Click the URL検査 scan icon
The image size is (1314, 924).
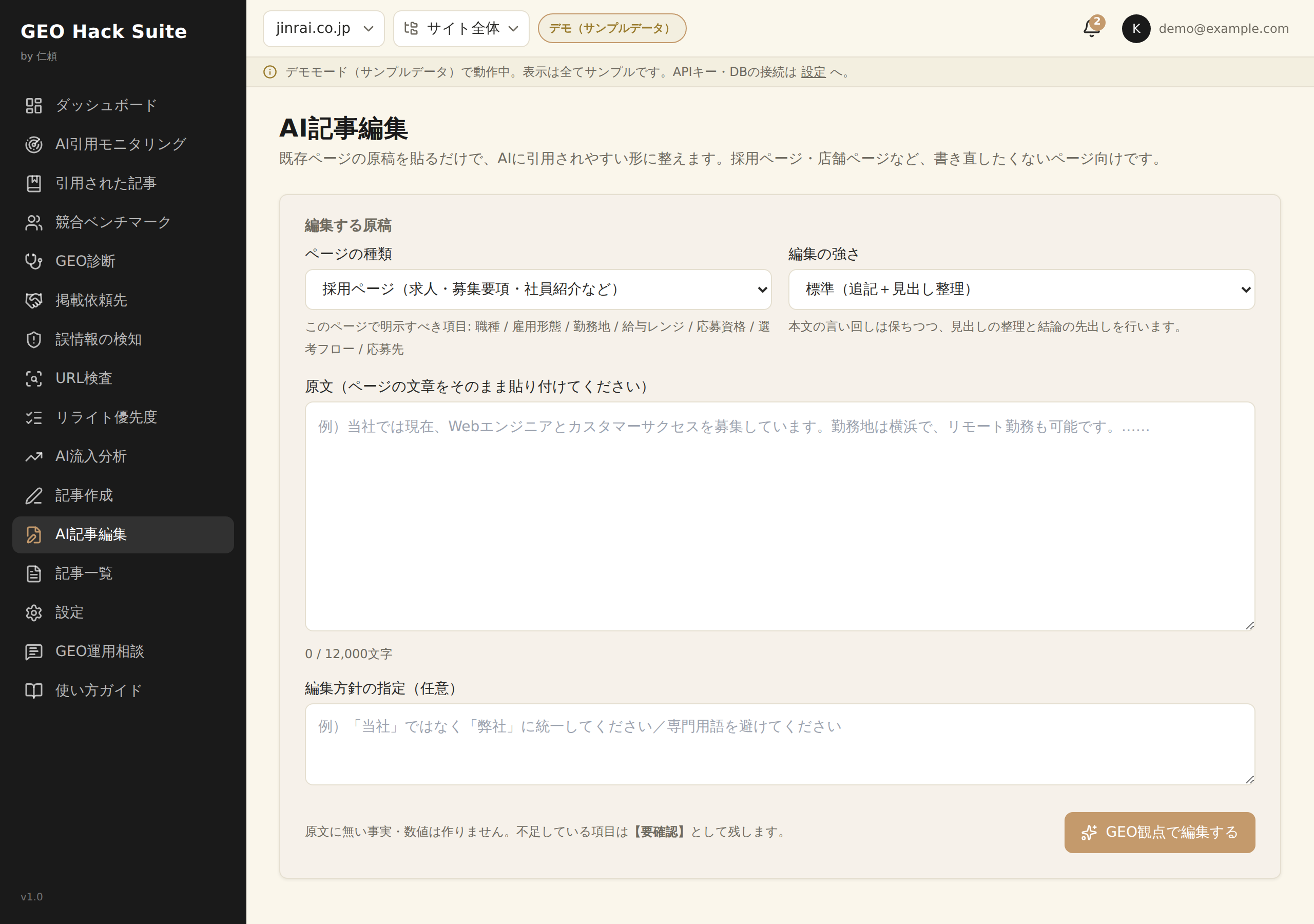tap(34, 378)
